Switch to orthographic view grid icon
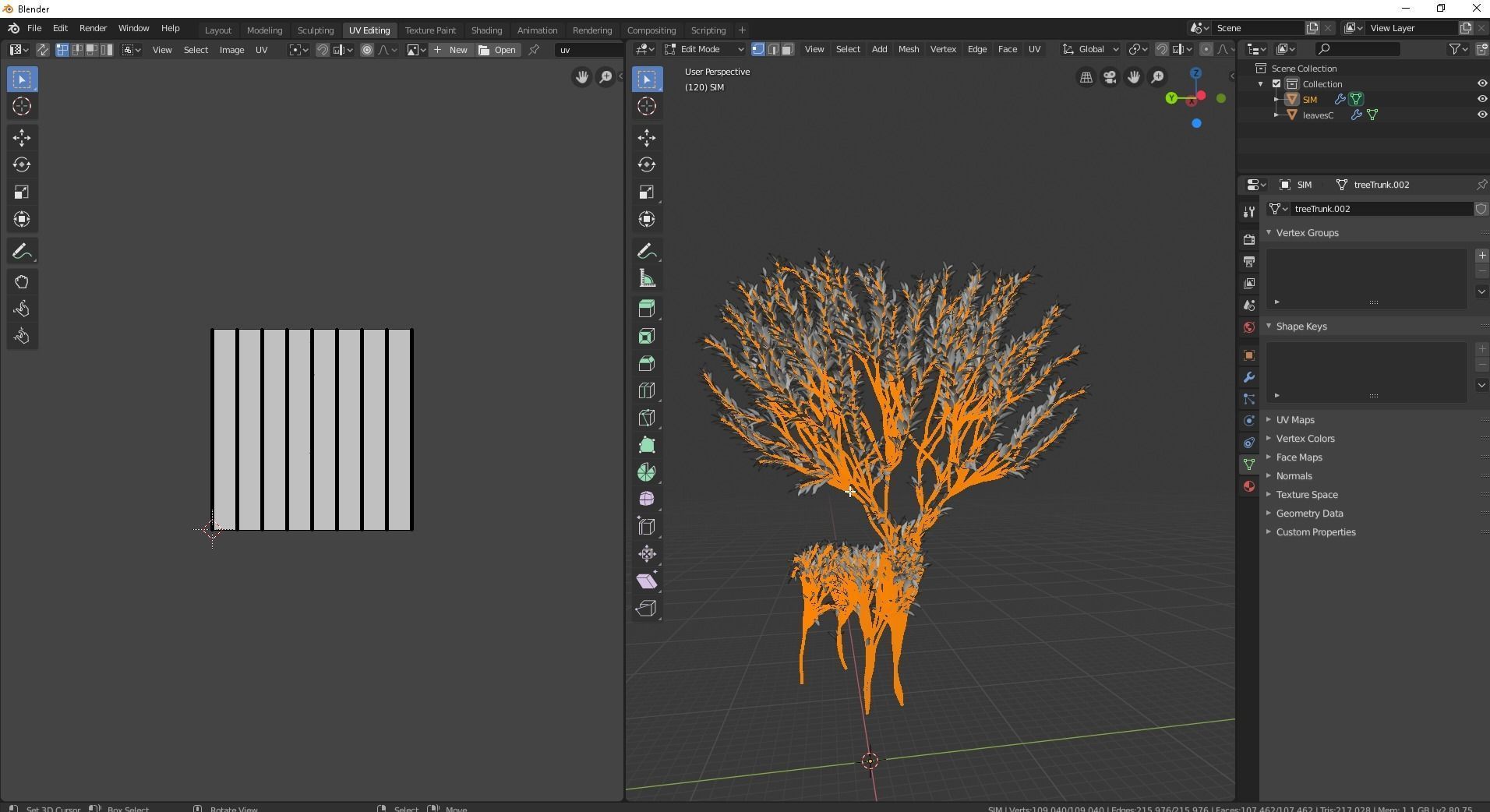This screenshot has width=1490, height=812. coord(1086,77)
